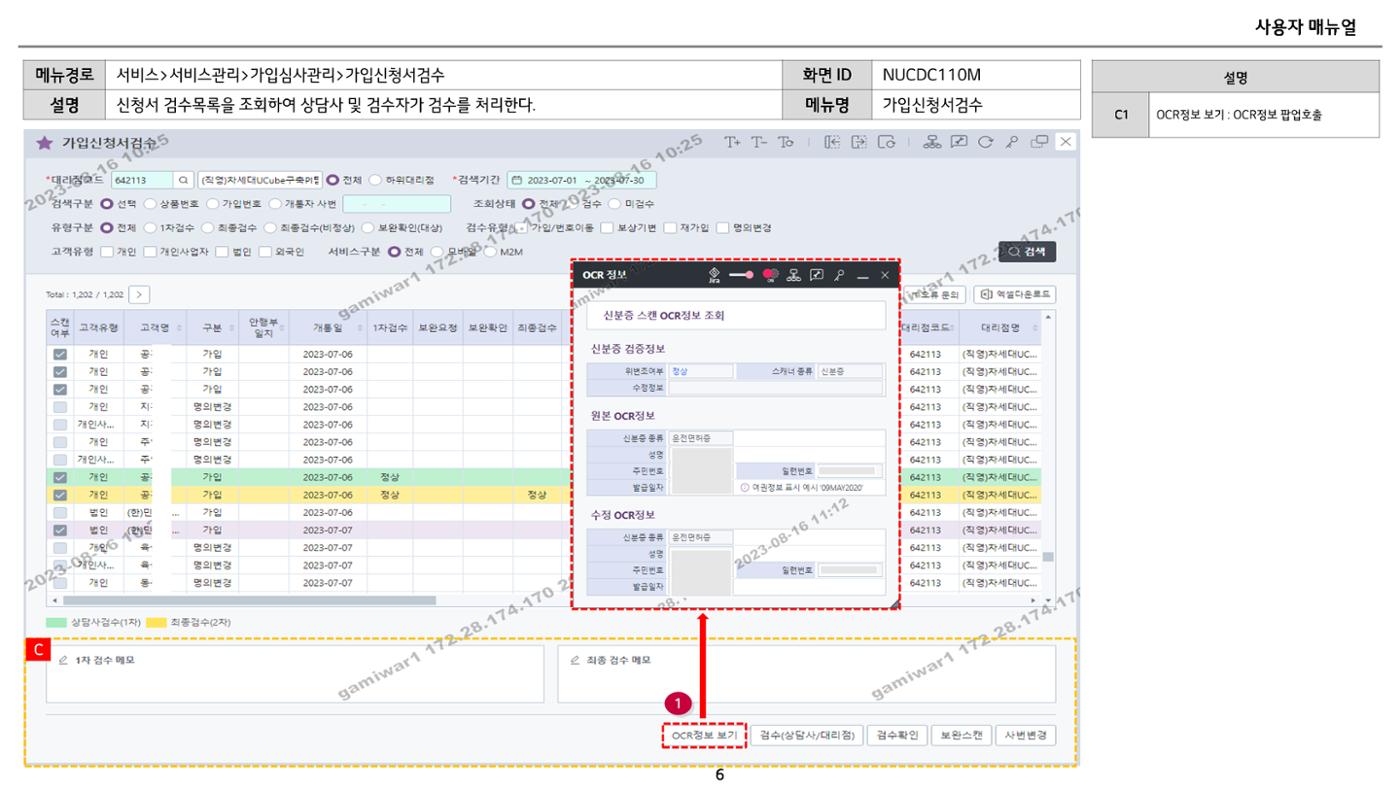Adjust the opacity slider in OCR popup header
The image size is (1400, 788).
click(742, 275)
